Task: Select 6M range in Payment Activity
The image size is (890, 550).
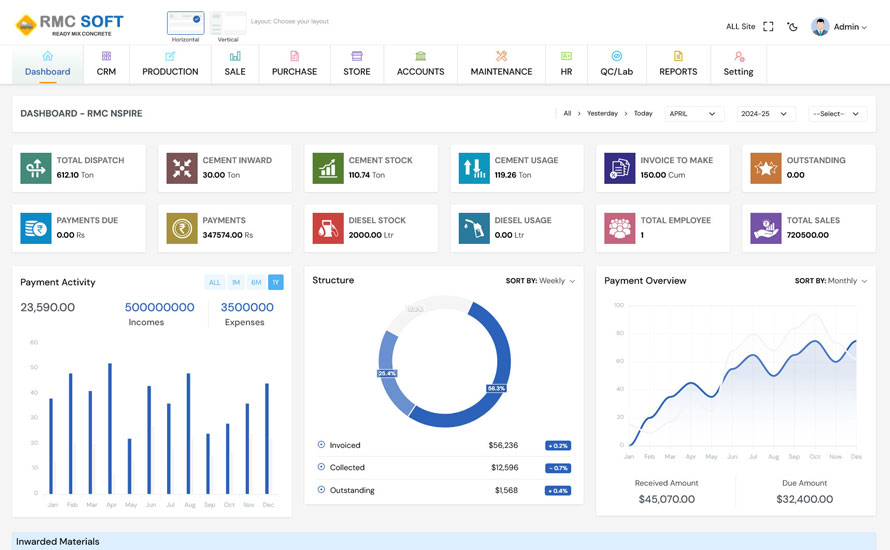Action: [257, 282]
